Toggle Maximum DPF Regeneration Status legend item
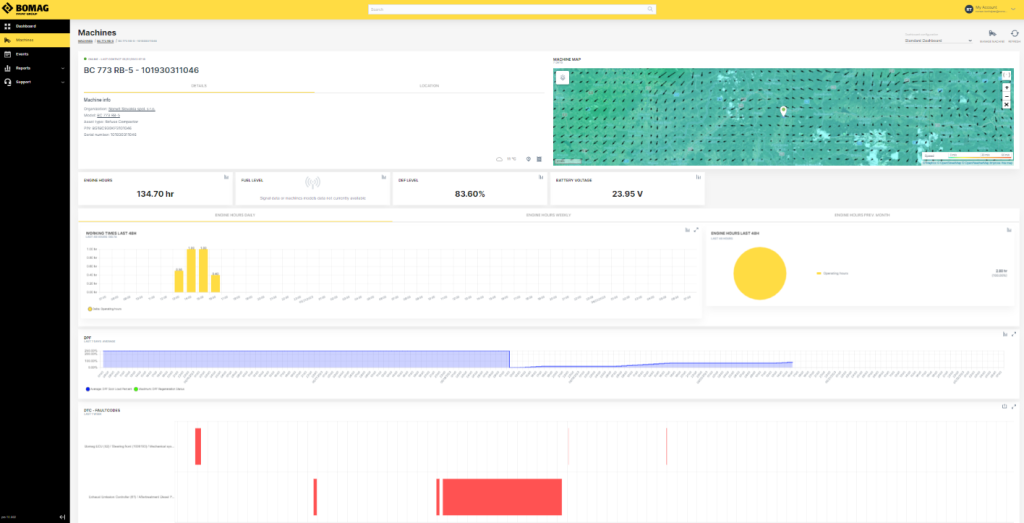 pyautogui.click(x=160, y=388)
